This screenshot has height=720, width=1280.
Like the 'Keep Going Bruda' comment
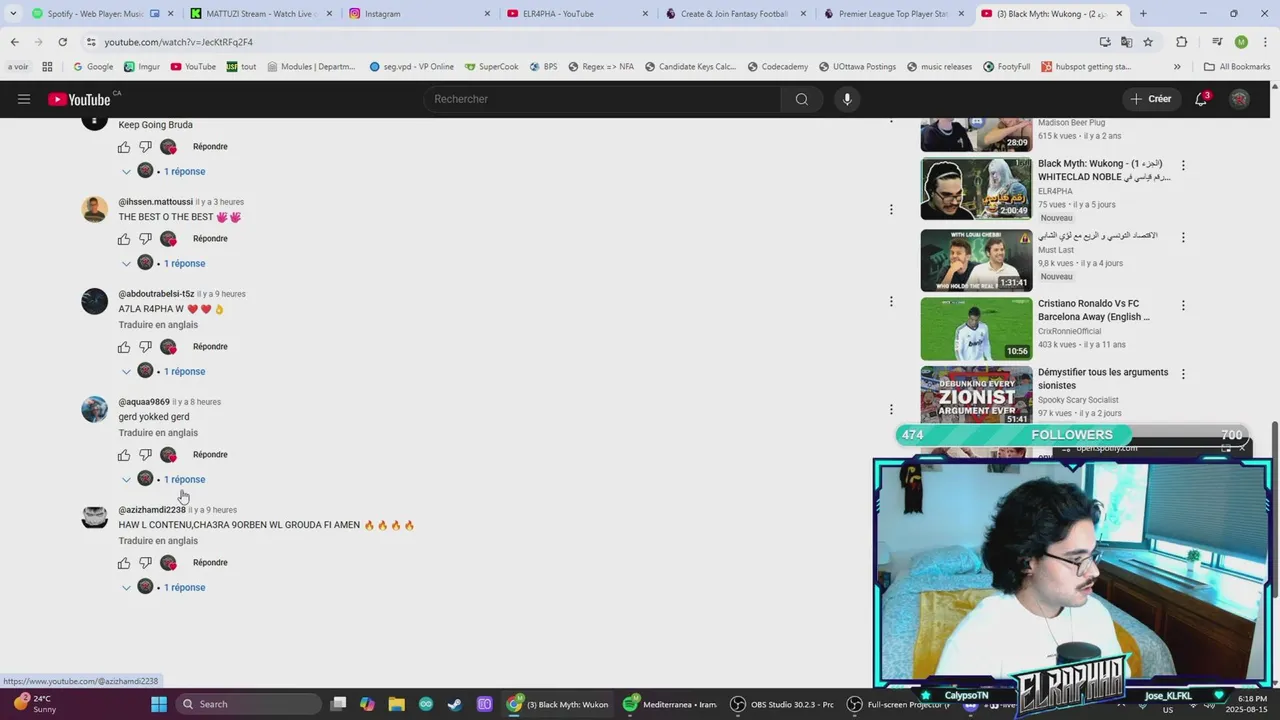pos(124,147)
